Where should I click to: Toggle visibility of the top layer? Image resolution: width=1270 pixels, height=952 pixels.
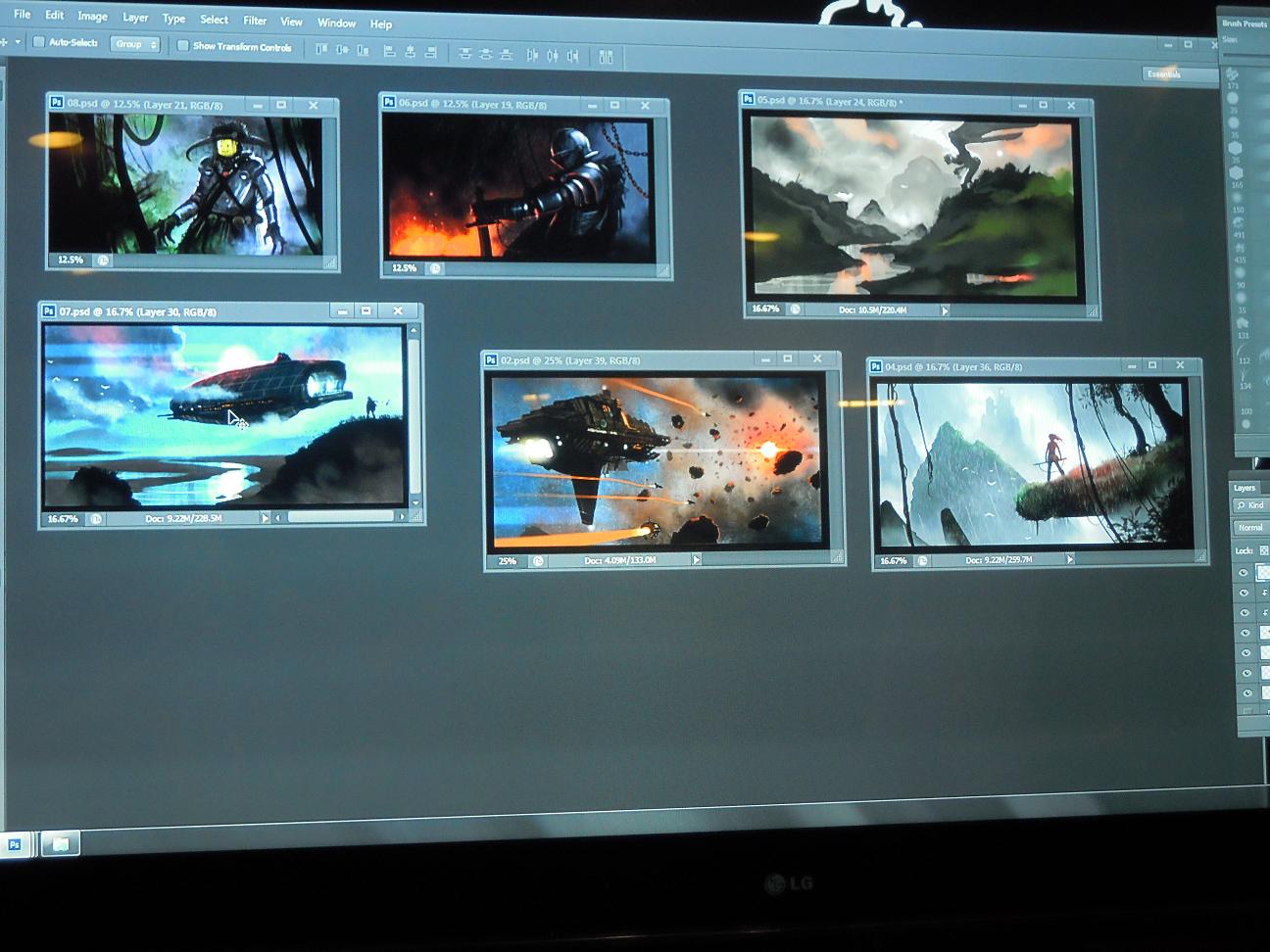coord(1244,573)
